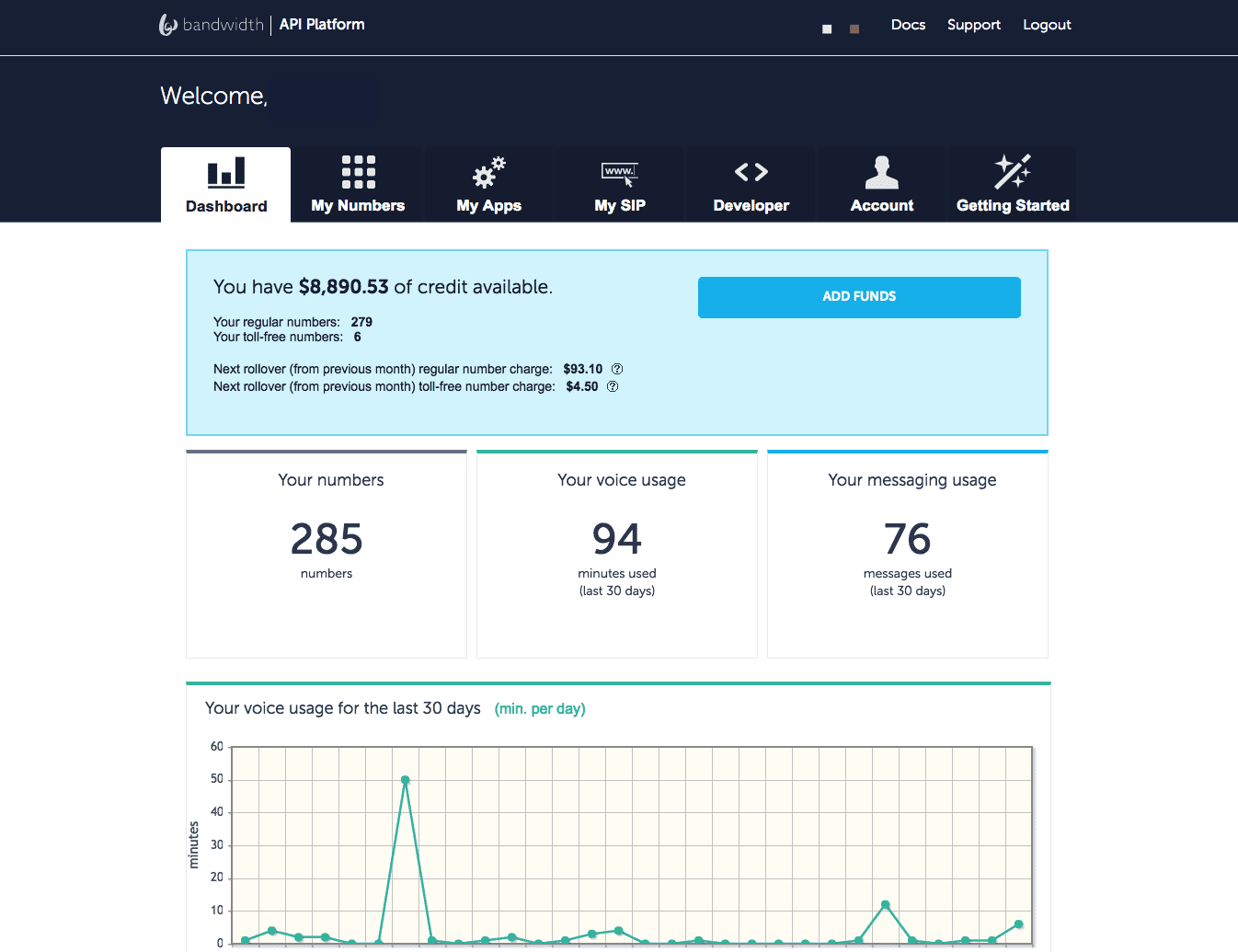Click the voice usage last 30 days title

coord(343,708)
